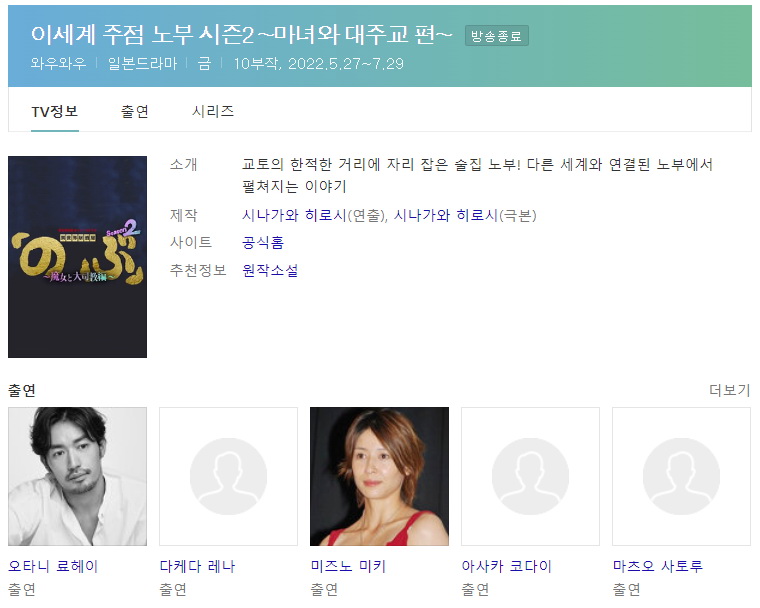Viewport: 760px width, 608px height.
Task: Open the drama poster thumbnail
Action: [x=78, y=257]
